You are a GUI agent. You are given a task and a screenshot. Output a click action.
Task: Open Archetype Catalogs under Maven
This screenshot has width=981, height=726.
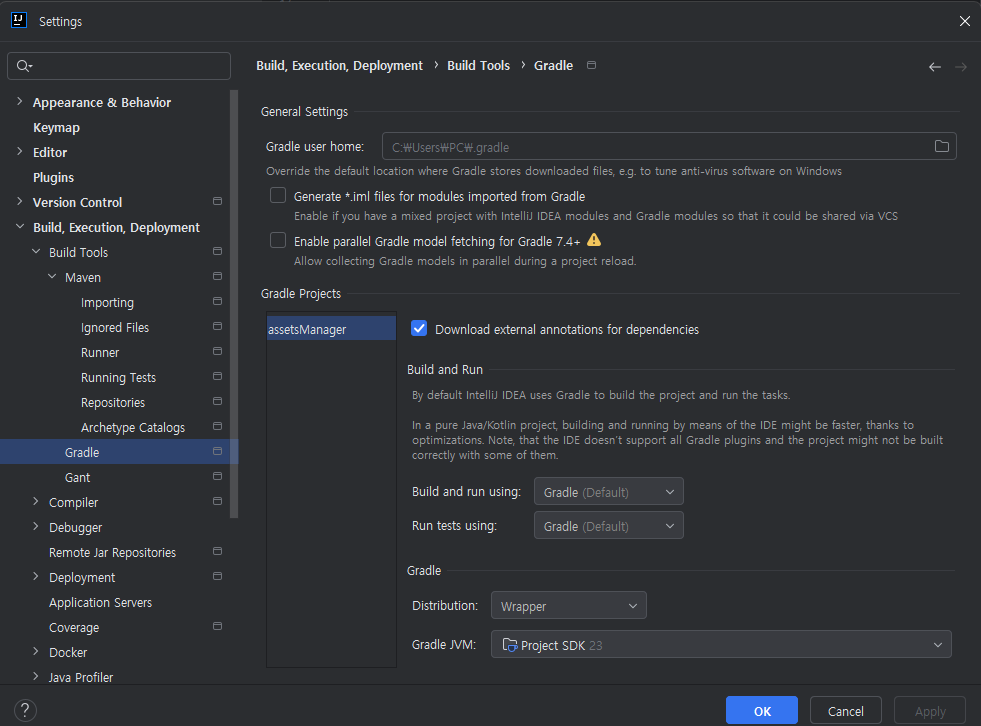coord(133,427)
